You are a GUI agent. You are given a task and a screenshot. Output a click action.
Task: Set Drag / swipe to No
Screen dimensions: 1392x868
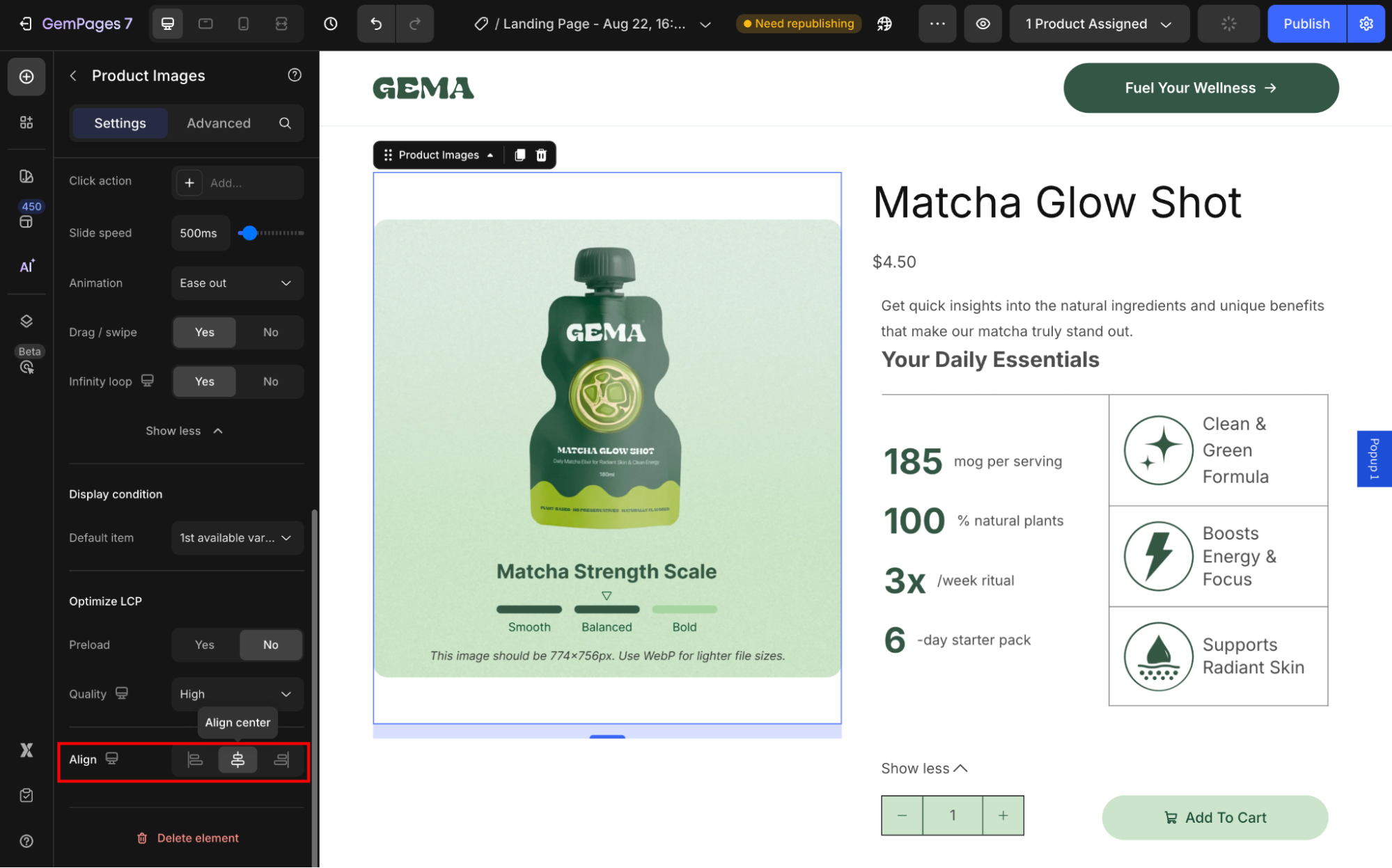click(270, 332)
